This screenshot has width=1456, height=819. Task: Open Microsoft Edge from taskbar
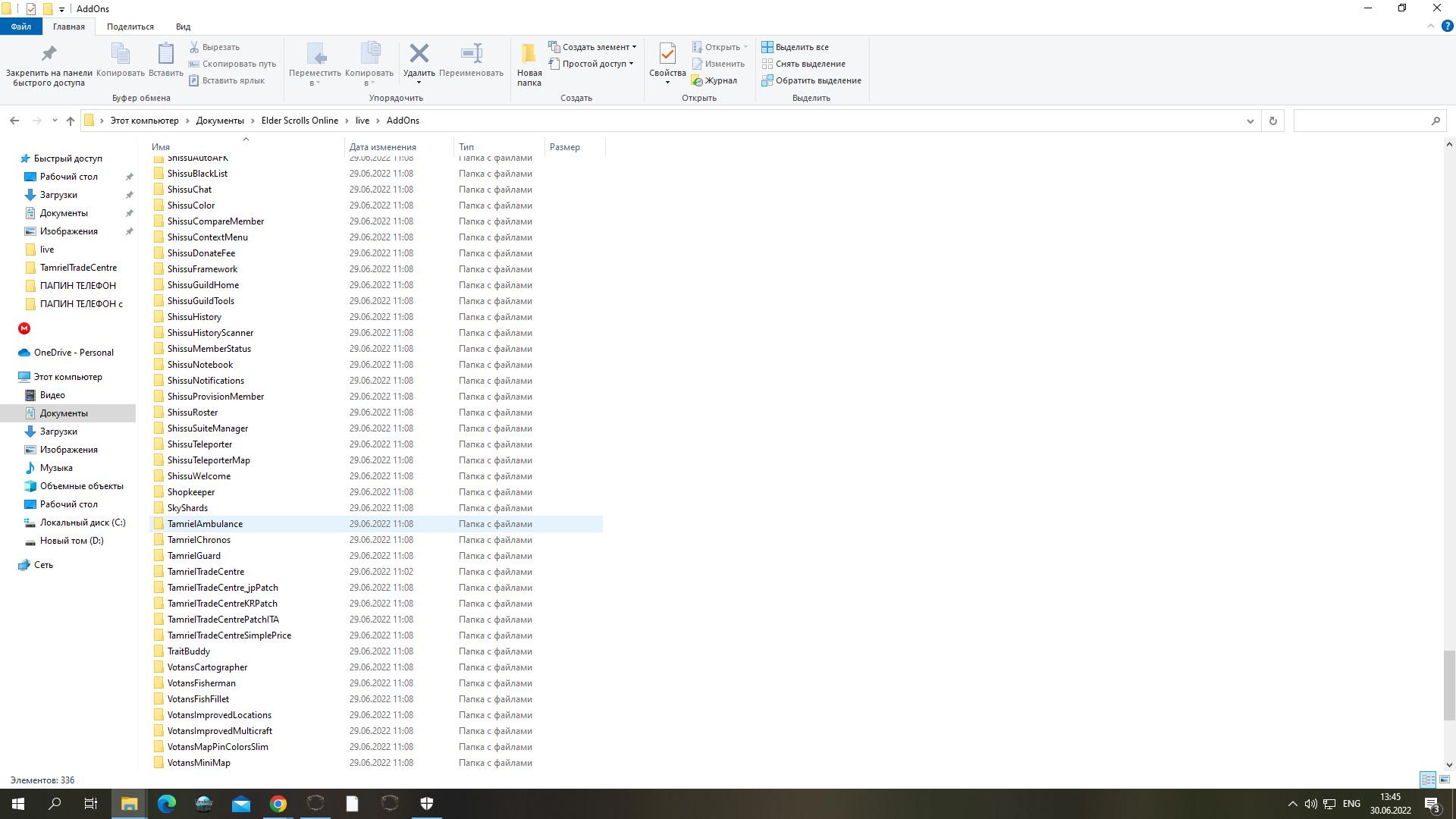[x=167, y=804]
